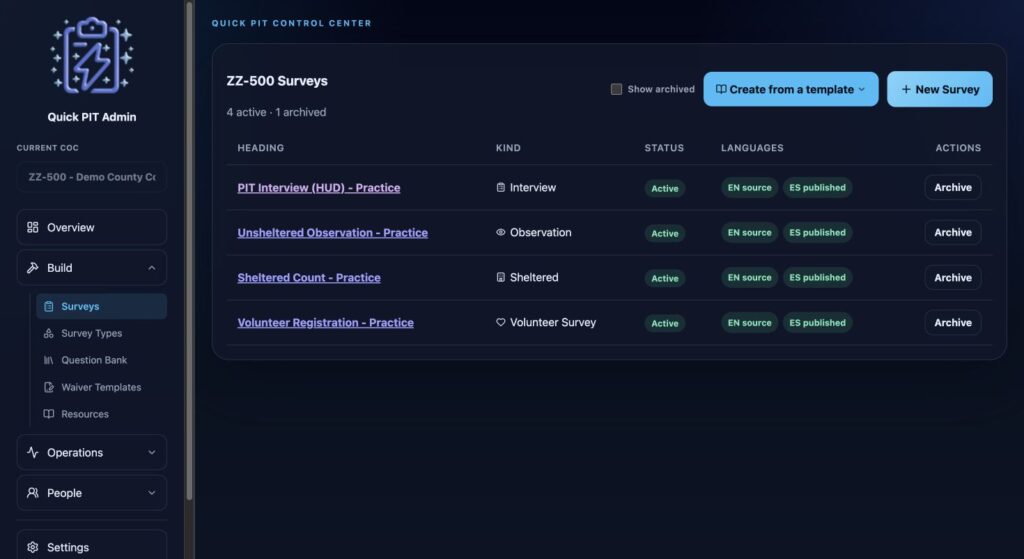Click the ZZ-500 Surveys panel title
Screen dimensions: 1024x559
click(x=277, y=81)
